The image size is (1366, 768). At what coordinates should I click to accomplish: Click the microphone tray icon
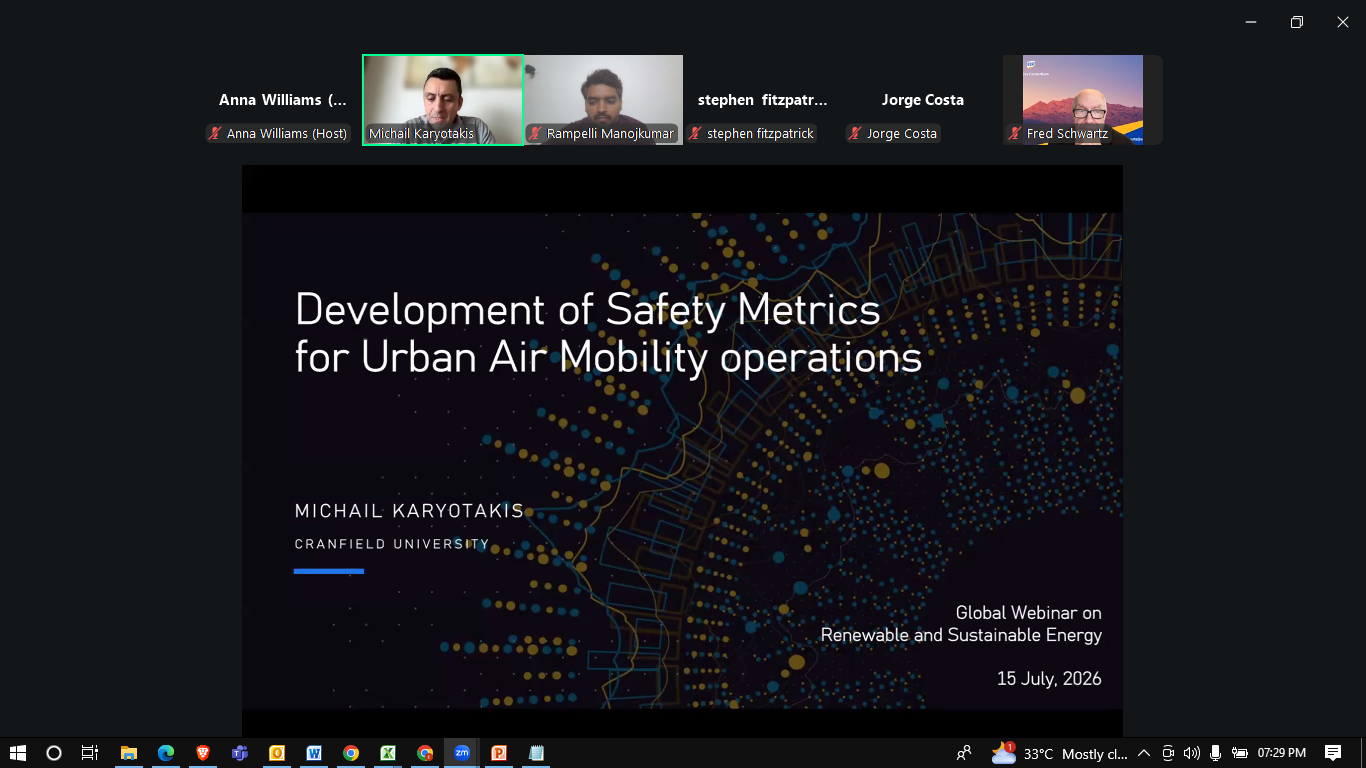click(x=1215, y=753)
